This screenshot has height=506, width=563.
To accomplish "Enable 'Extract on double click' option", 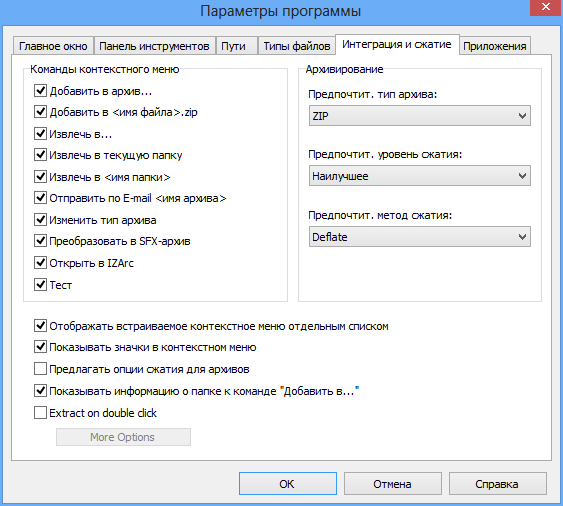I will (x=40, y=413).
